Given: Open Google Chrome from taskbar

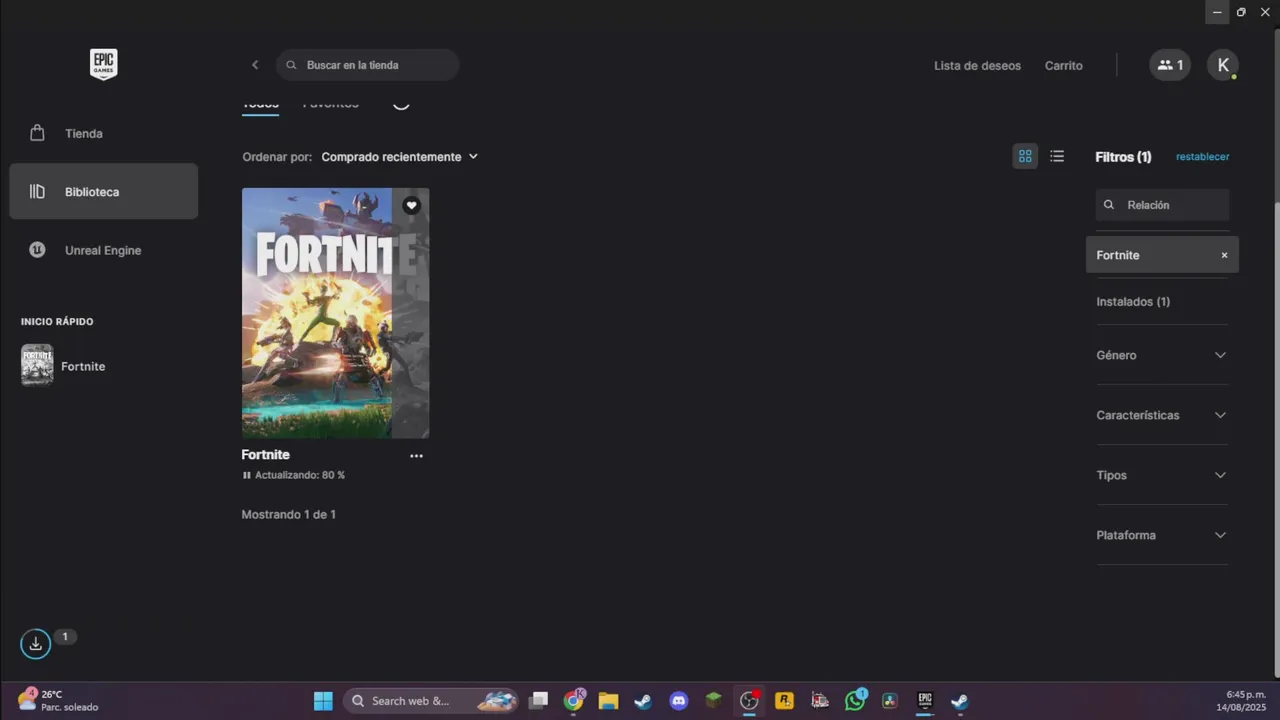Looking at the screenshot, I should [x=574, y=701].
